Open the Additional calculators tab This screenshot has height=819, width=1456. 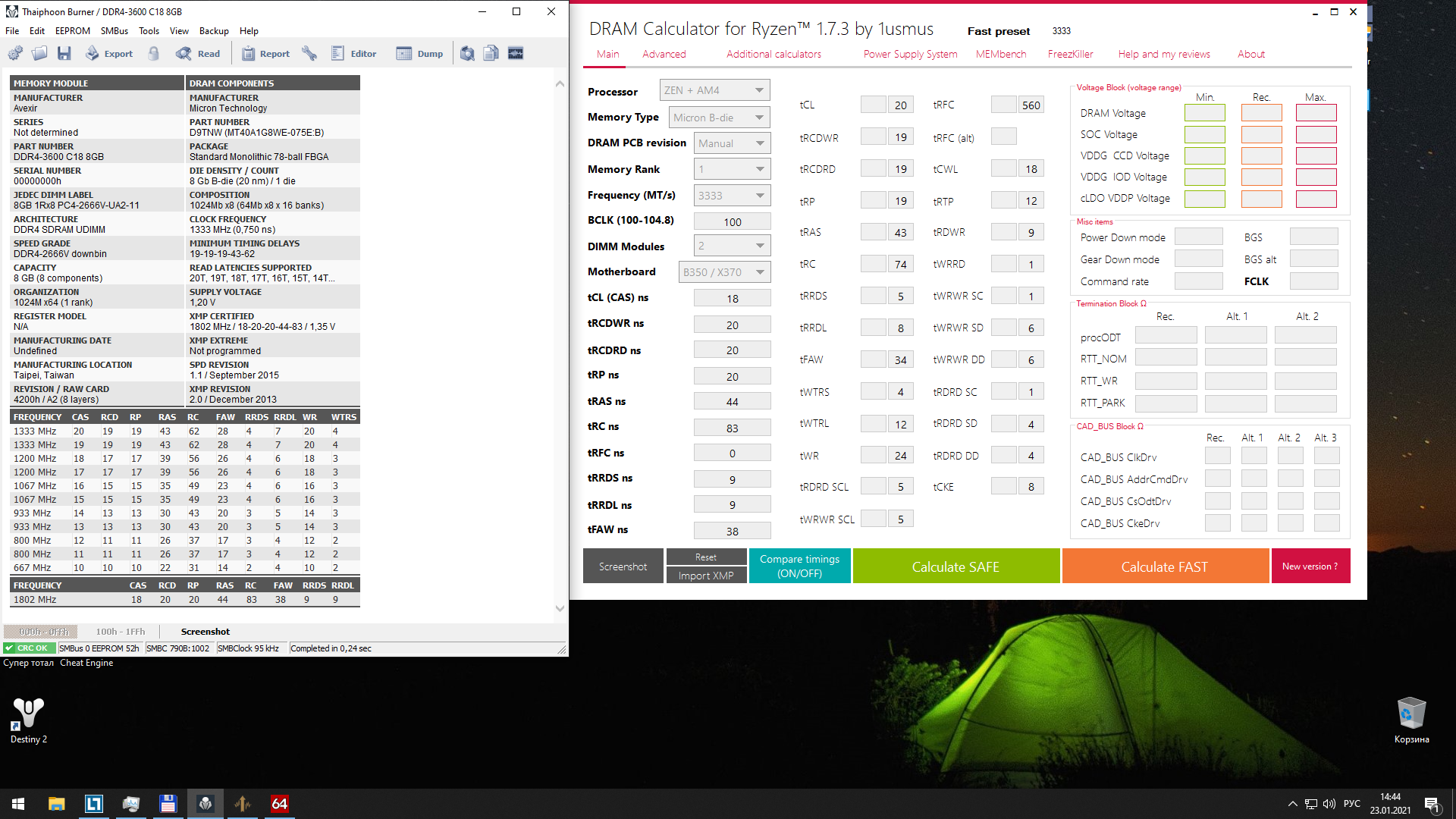point(773,54)
